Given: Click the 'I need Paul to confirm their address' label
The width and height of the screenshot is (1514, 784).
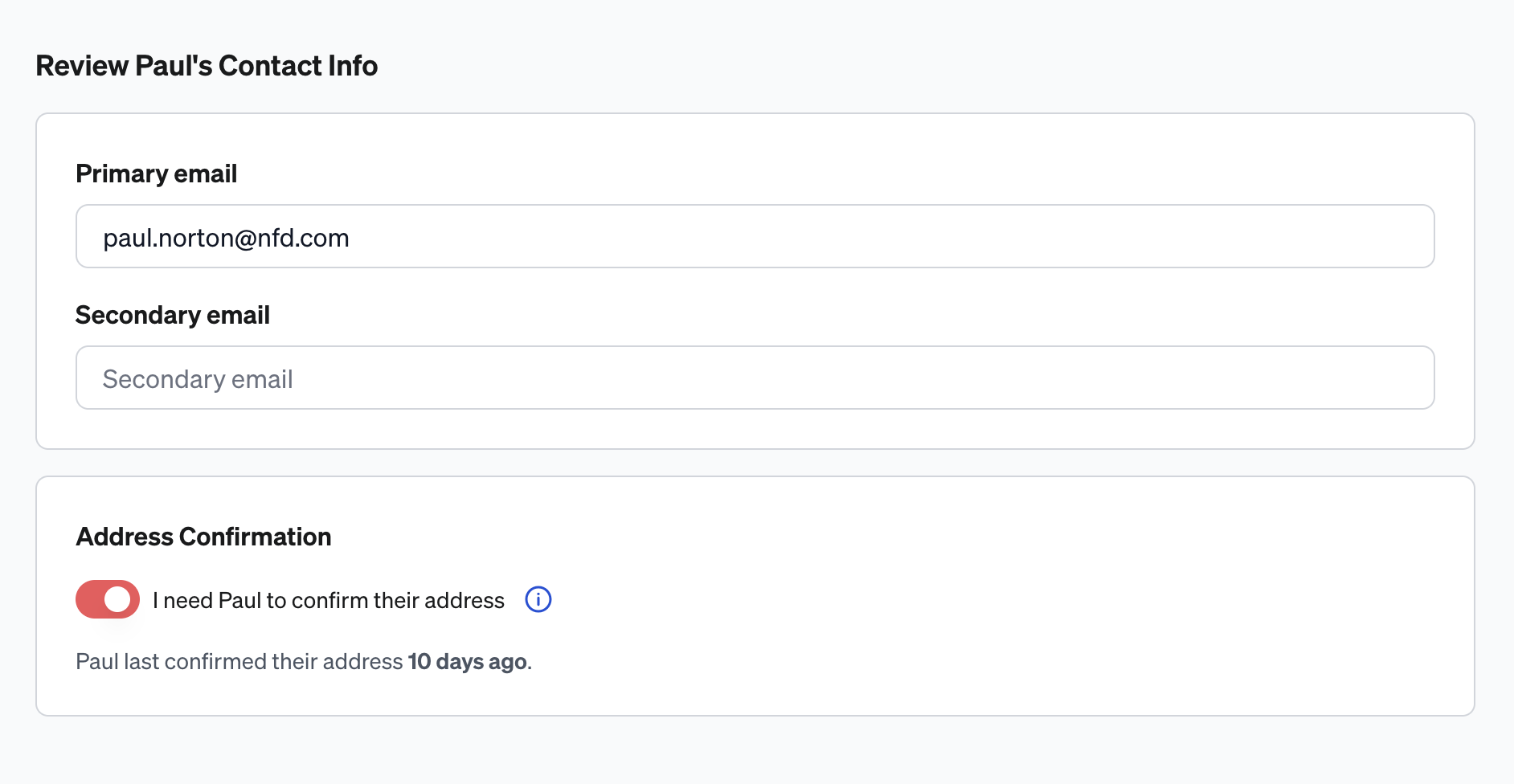Looking at the screenshot, I should pyautogui.click(x=329, y=600).
